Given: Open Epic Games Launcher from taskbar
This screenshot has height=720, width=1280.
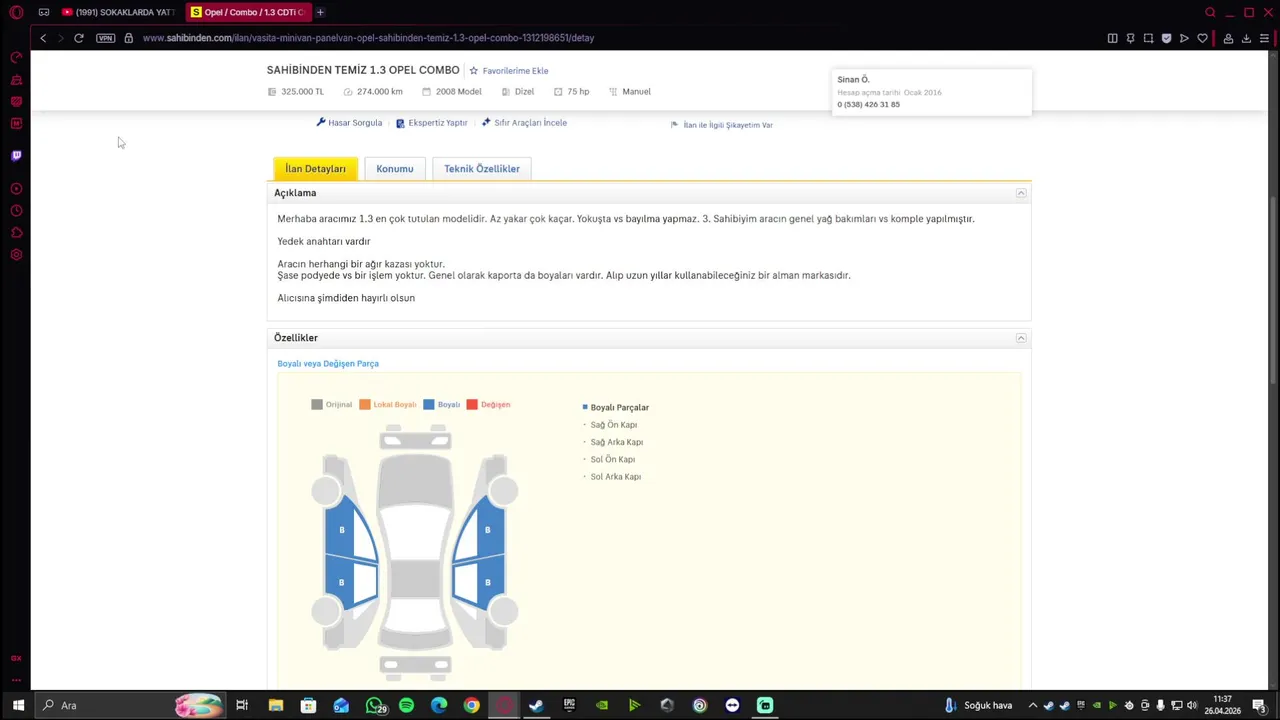Looking at the screenshot, I should (569, 705).
